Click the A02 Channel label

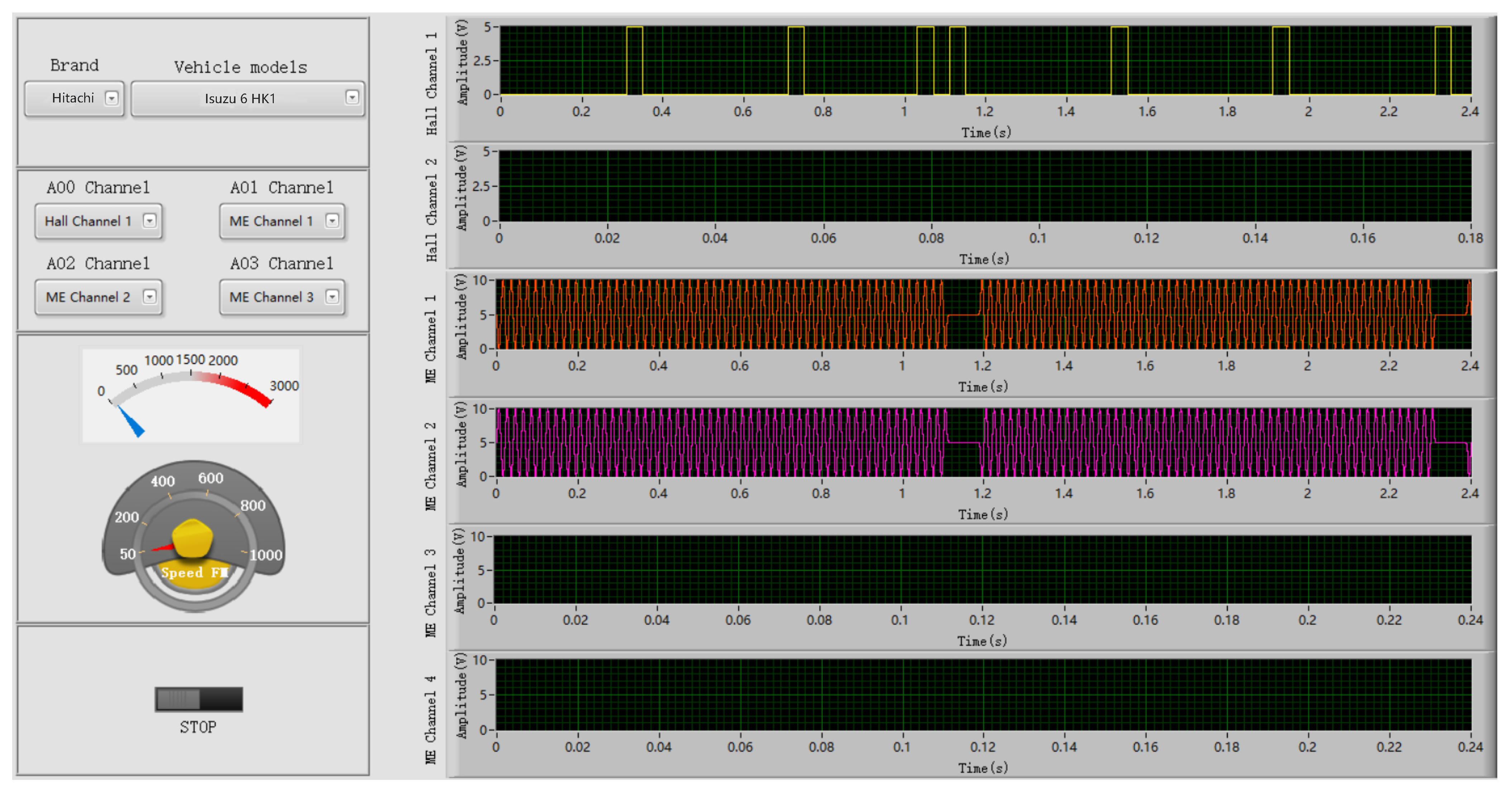tap(99, 263)
